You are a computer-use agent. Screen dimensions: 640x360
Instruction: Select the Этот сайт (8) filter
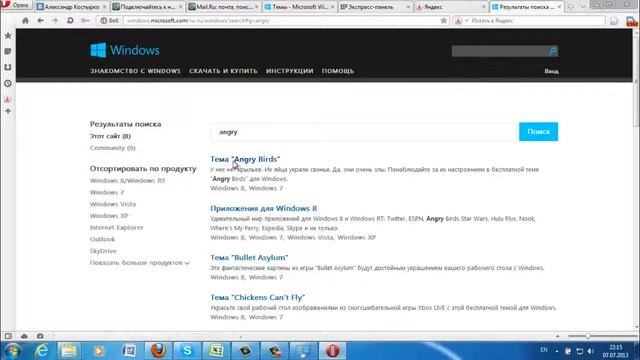click(110, 136)
